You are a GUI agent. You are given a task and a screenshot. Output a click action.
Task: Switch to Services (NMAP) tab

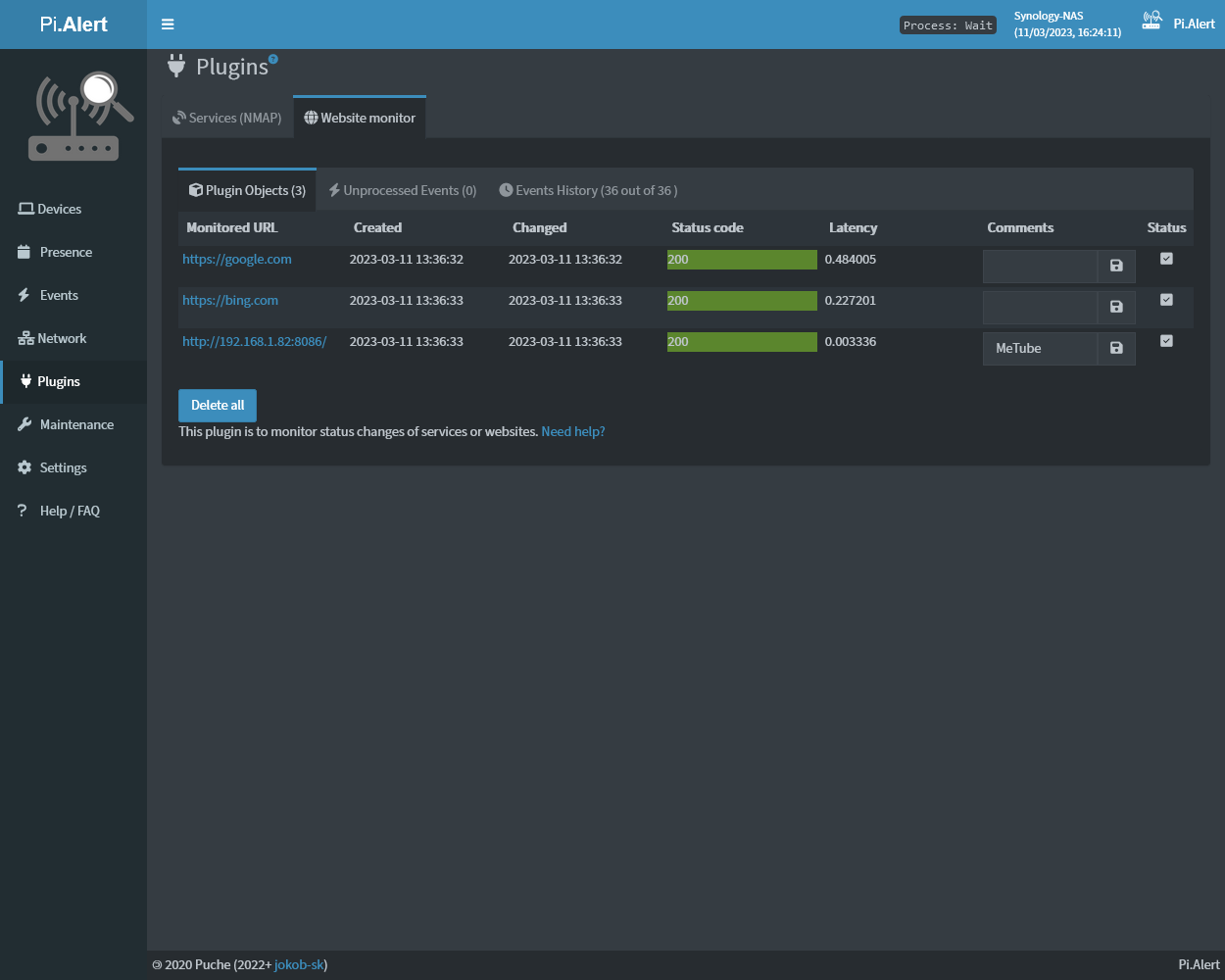[226, 118]
